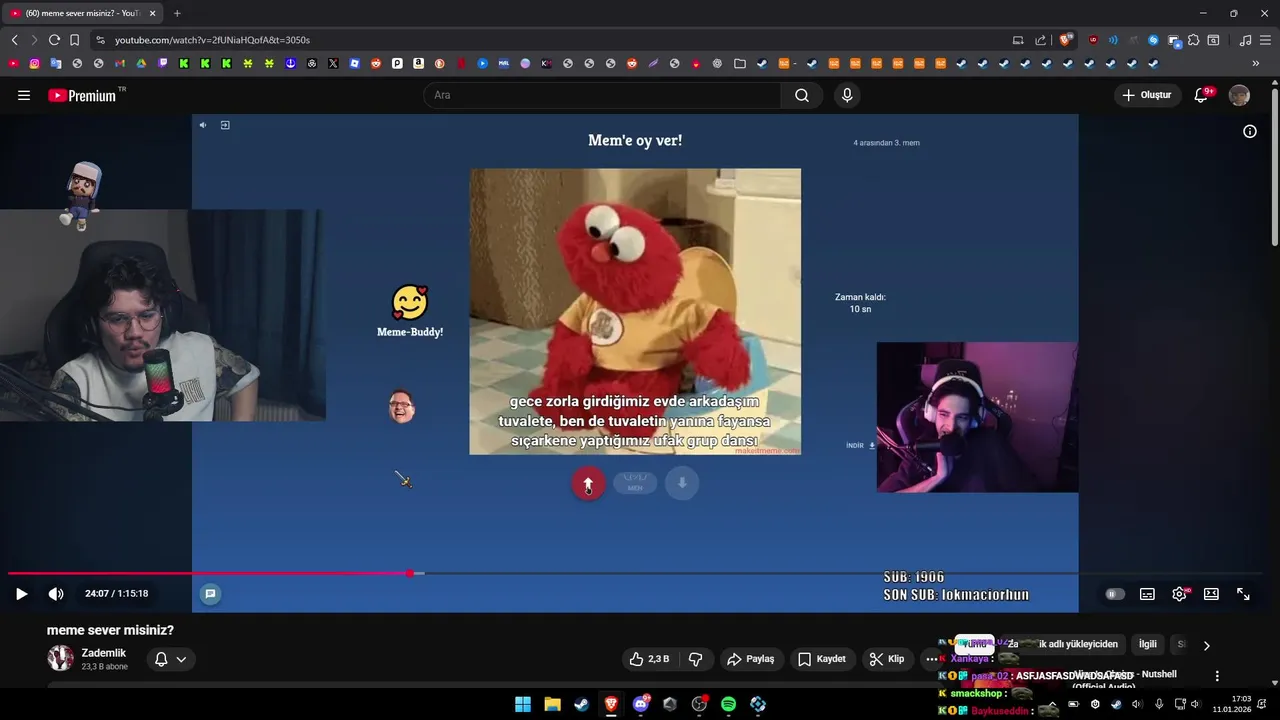Toggle subtitles (closed captions)
This screenshot has width=1280, height=720.
(x=1147, y=594)
